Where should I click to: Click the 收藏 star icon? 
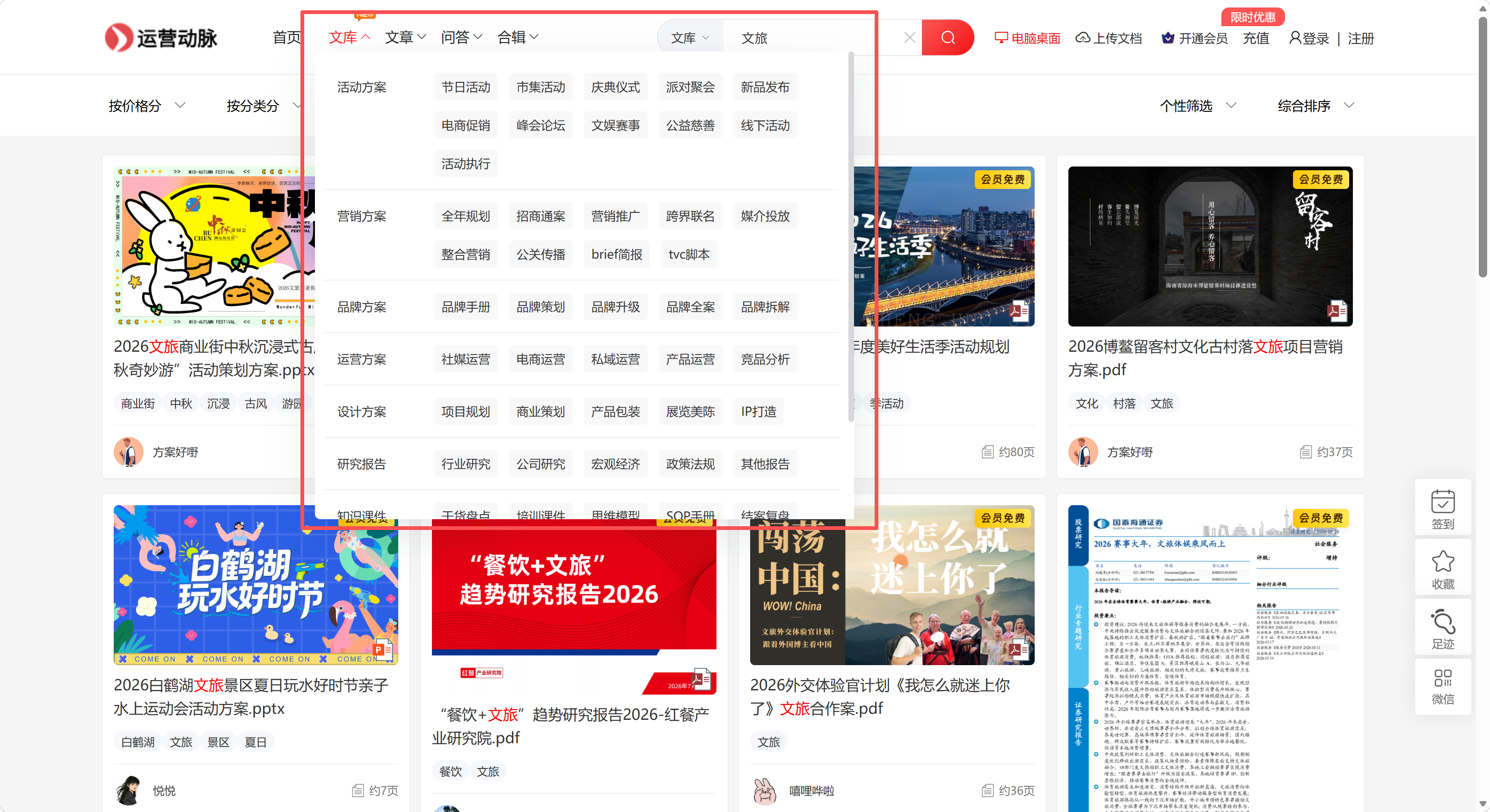(1443, 561)
